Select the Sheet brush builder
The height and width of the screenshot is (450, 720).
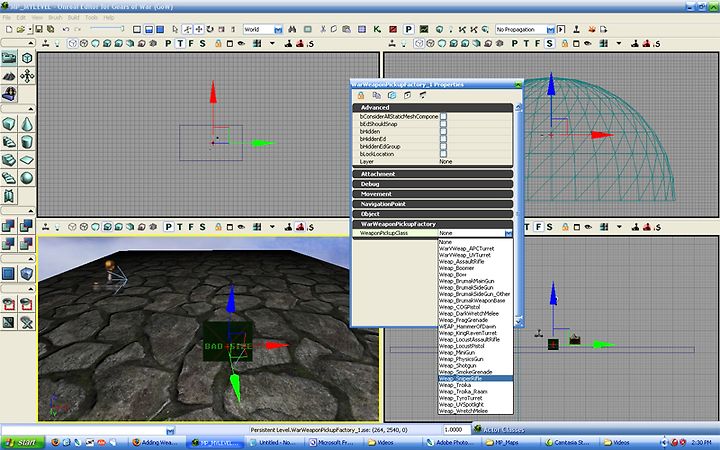coord(27,160)
